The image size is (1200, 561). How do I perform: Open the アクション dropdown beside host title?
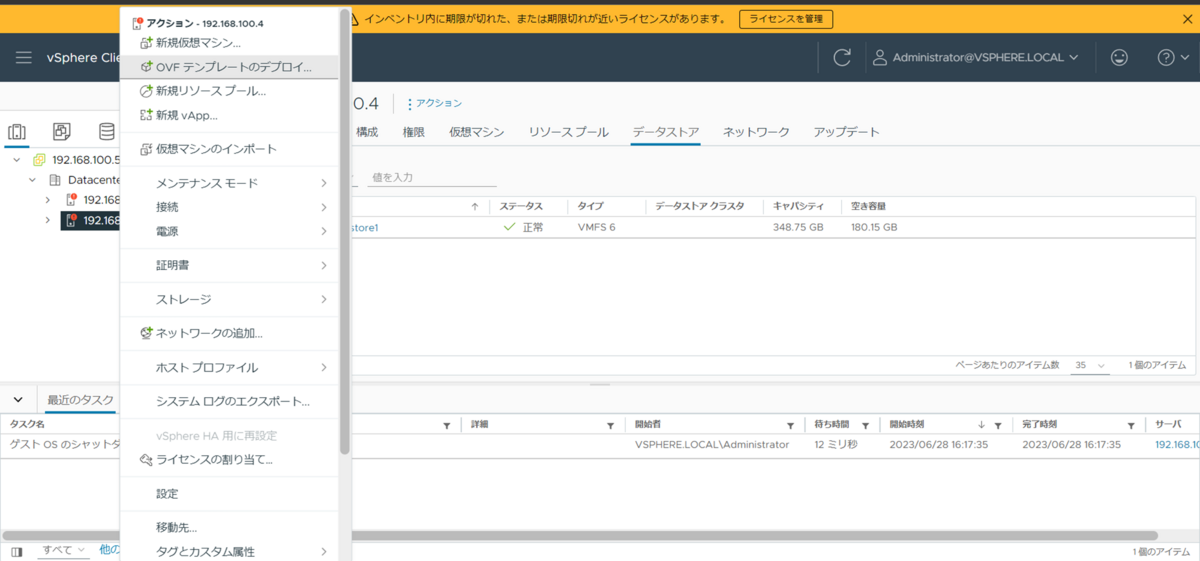[x=435, y=103]
